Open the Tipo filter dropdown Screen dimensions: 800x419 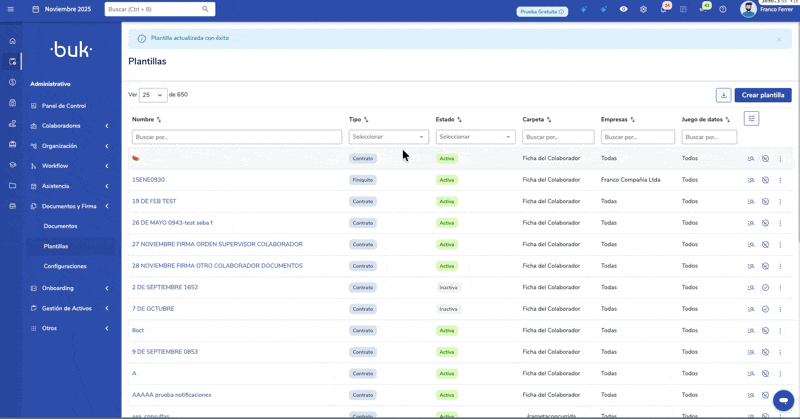388,137
